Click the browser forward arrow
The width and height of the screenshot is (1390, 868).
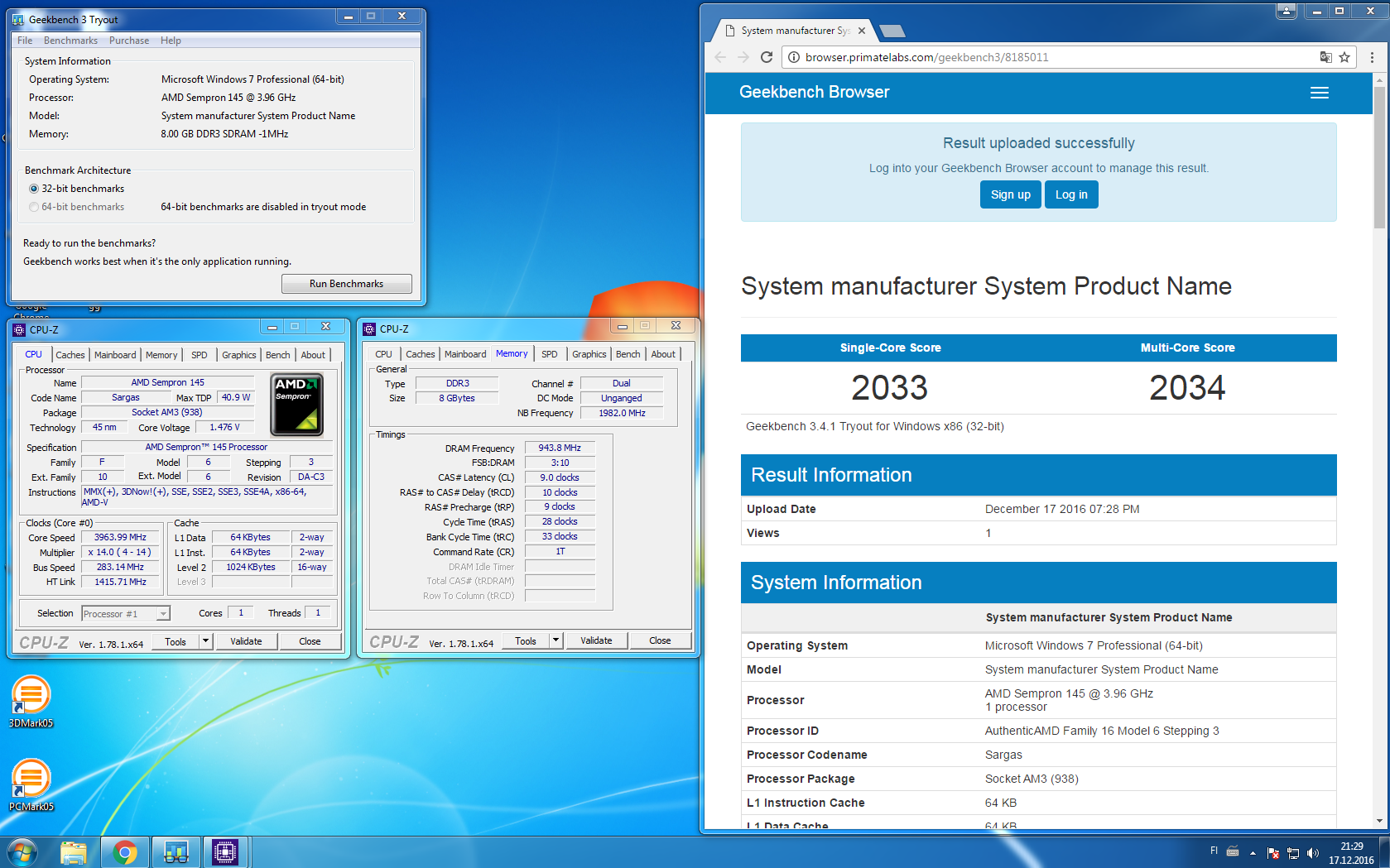(x=743, y=57)
